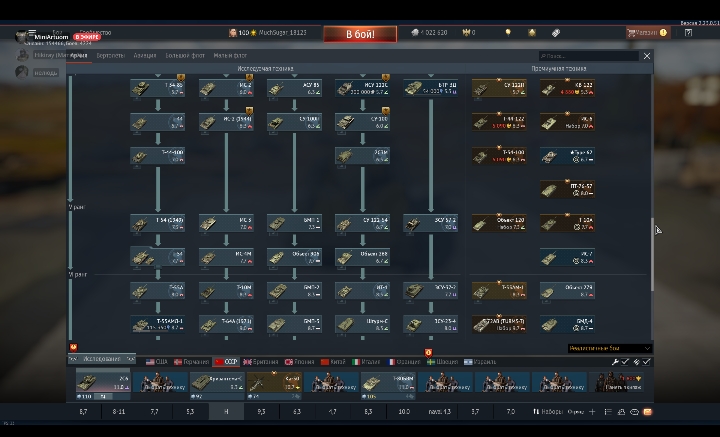This screenshot has width=720, height=437.
Task: Switch to the Большой флот tab
Action: (185, 56)
